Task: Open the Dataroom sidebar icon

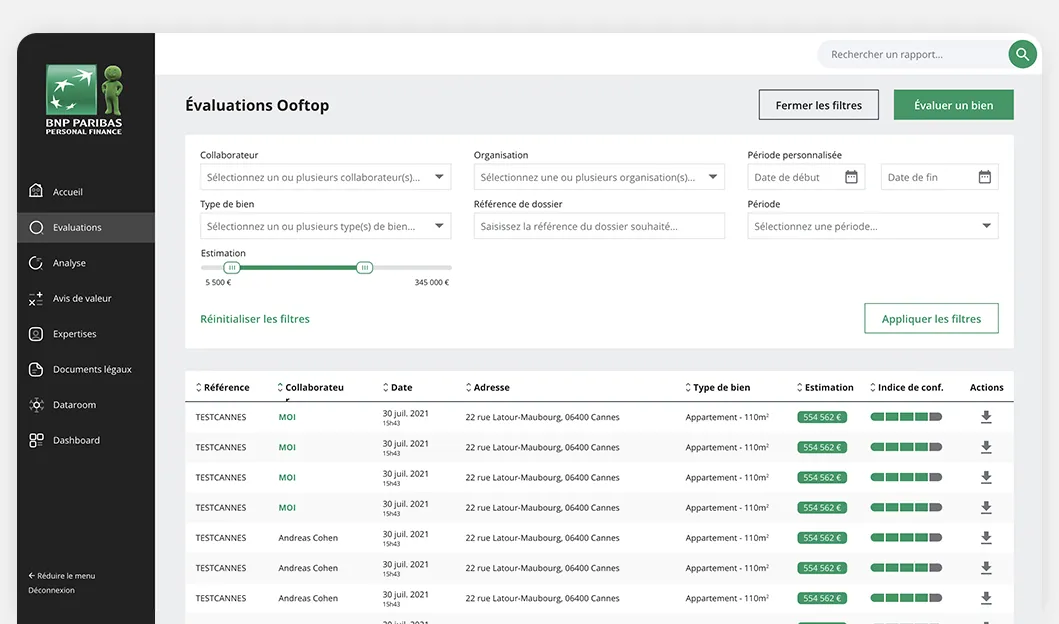Action: click(x=35, y=404)
